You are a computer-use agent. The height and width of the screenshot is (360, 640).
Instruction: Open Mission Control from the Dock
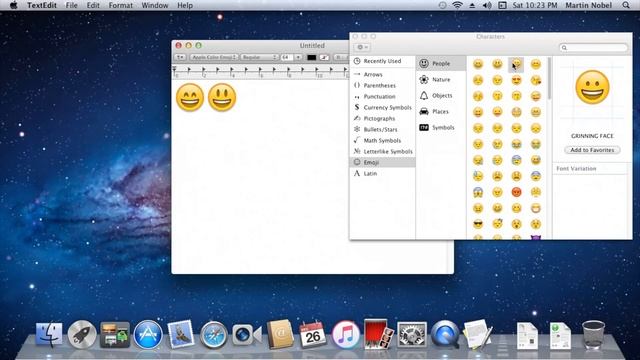tap(115, 335)
